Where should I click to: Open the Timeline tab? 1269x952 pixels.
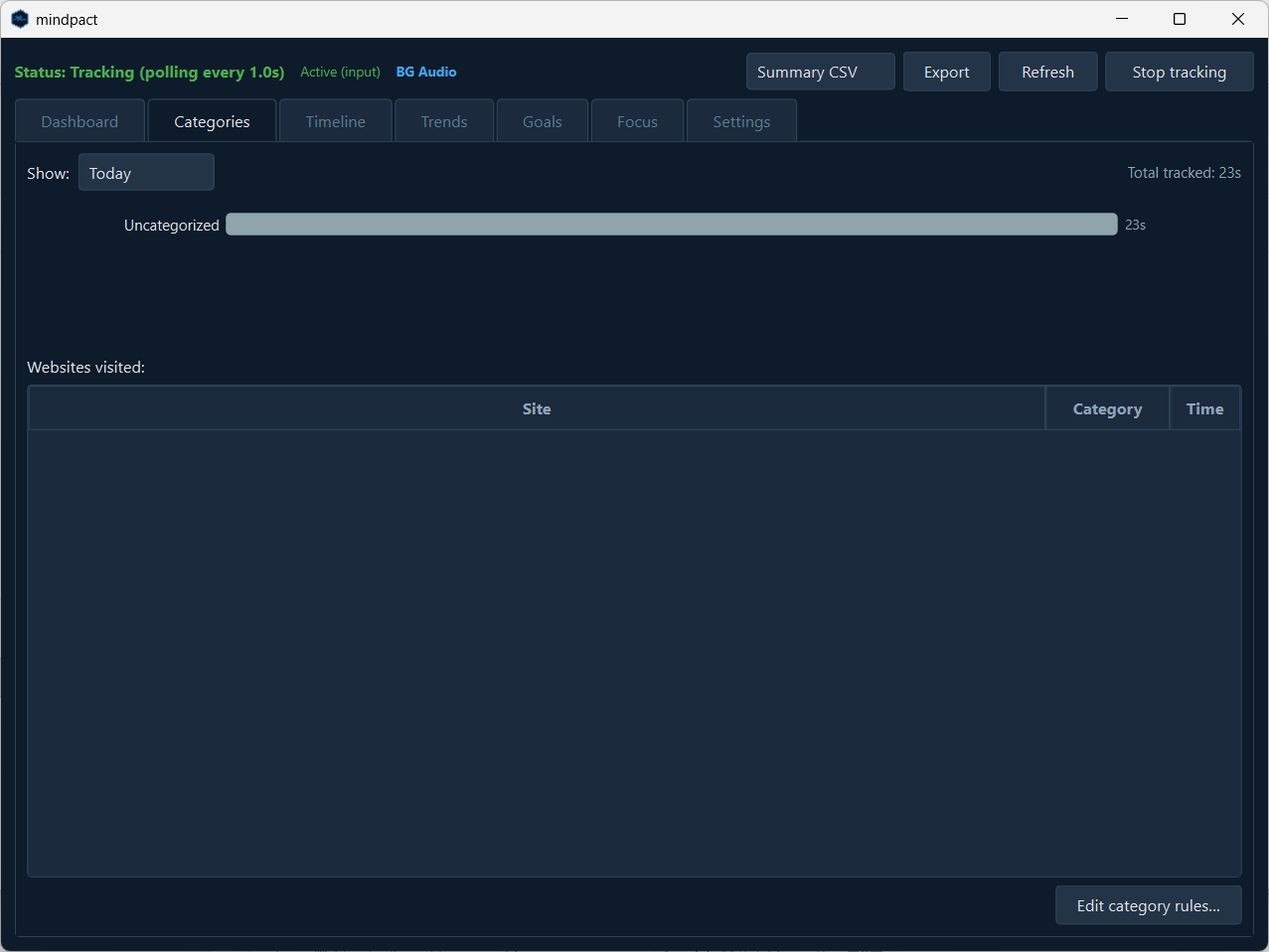(335, 121)
